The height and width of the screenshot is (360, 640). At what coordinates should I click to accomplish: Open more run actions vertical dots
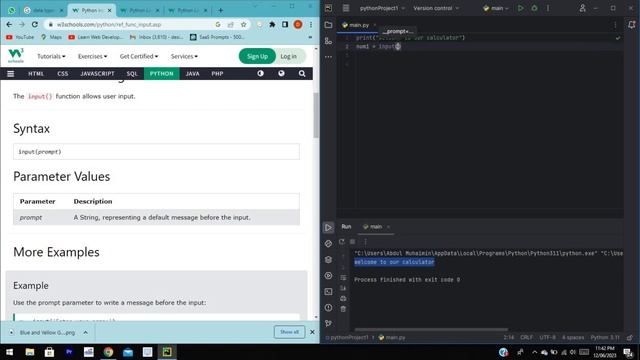click(x=548, y=8)
